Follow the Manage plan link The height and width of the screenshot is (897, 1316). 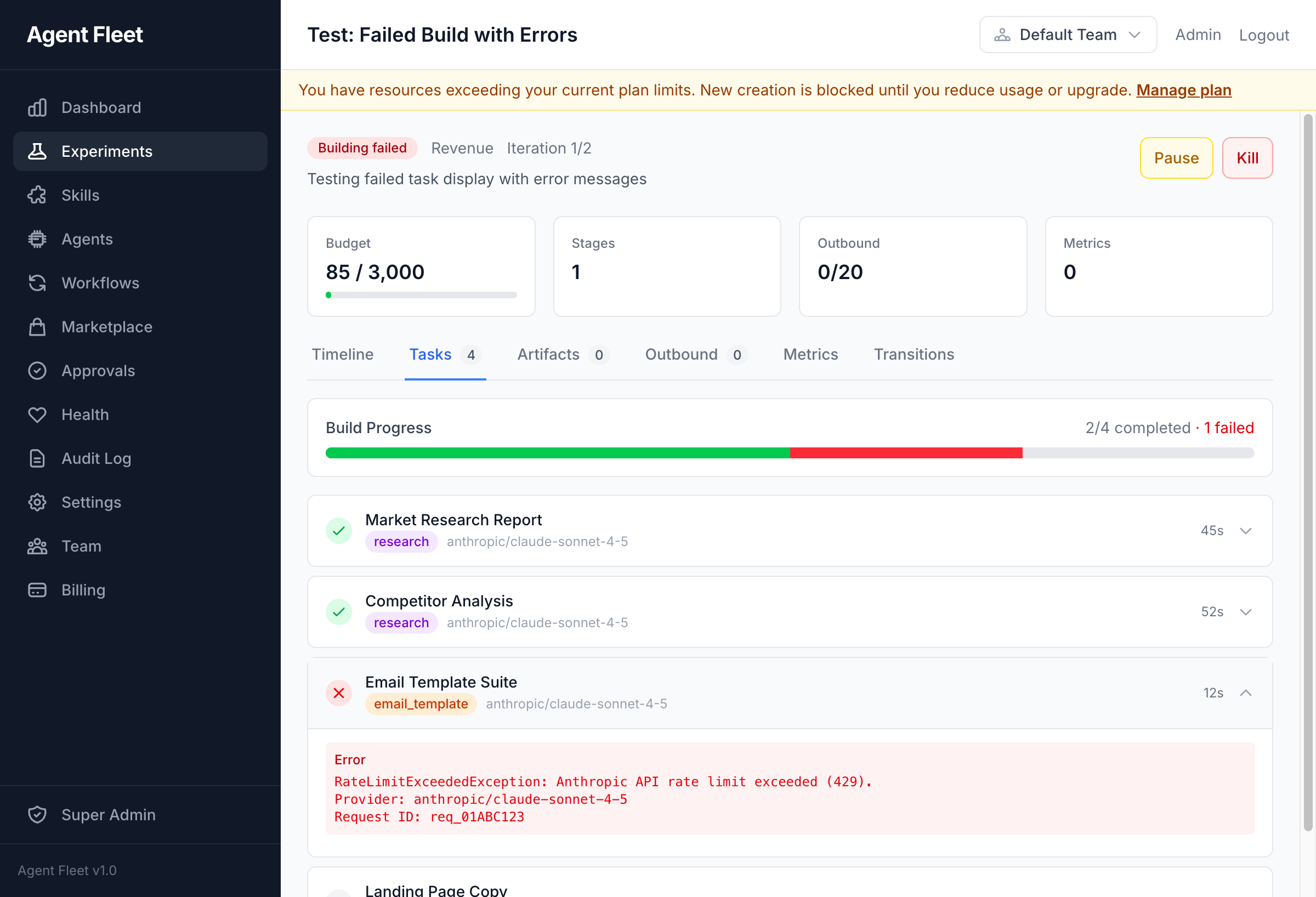1183,90
